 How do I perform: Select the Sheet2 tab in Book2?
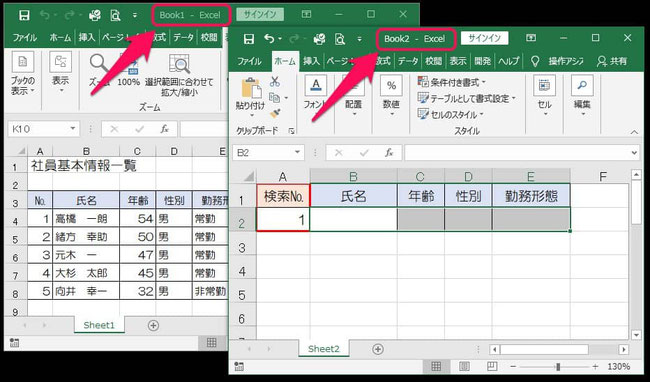tap(324, 349)
